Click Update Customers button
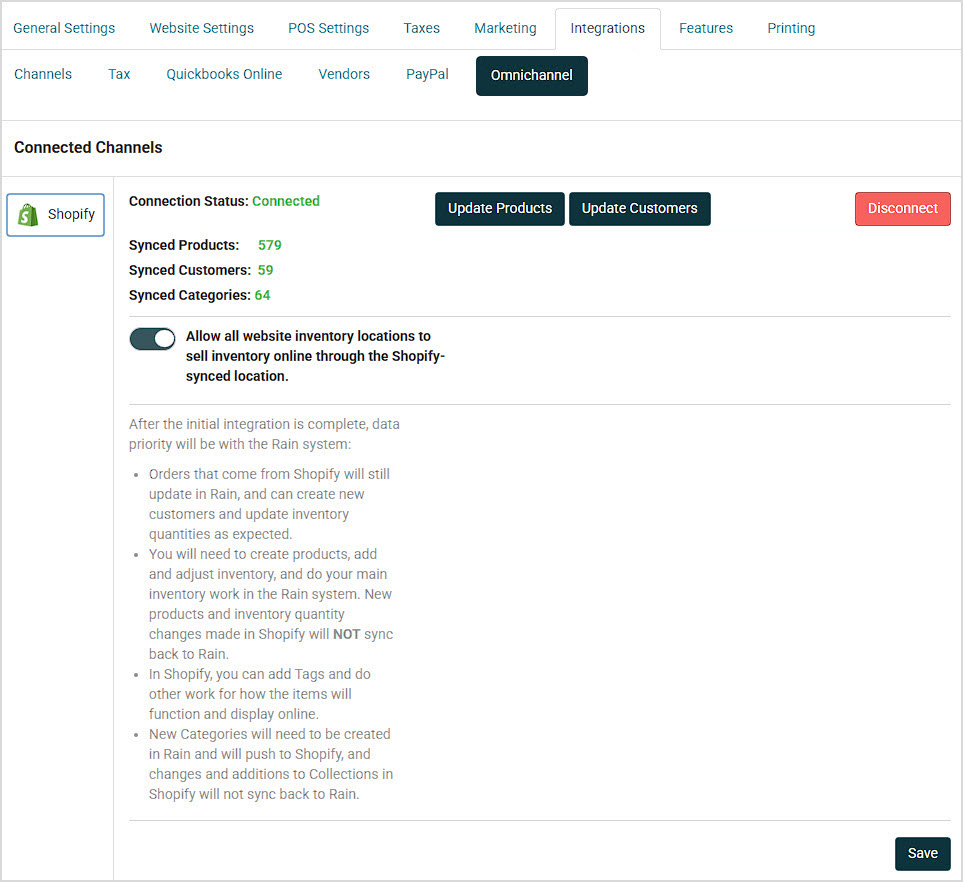Screen dimensions: 963x882 (640, 209)
